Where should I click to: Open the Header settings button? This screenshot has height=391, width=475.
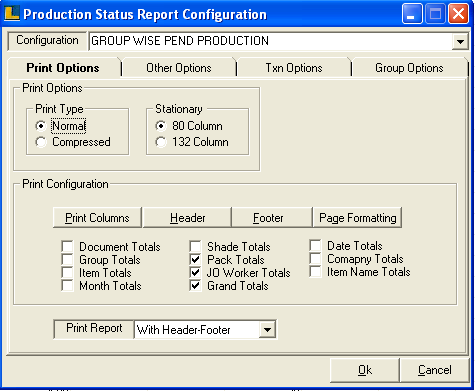[x=187, y=218]
